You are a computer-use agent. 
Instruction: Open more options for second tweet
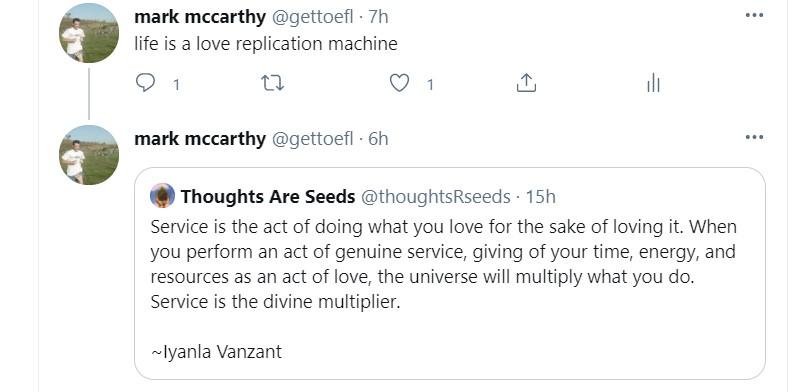[754, 137]
